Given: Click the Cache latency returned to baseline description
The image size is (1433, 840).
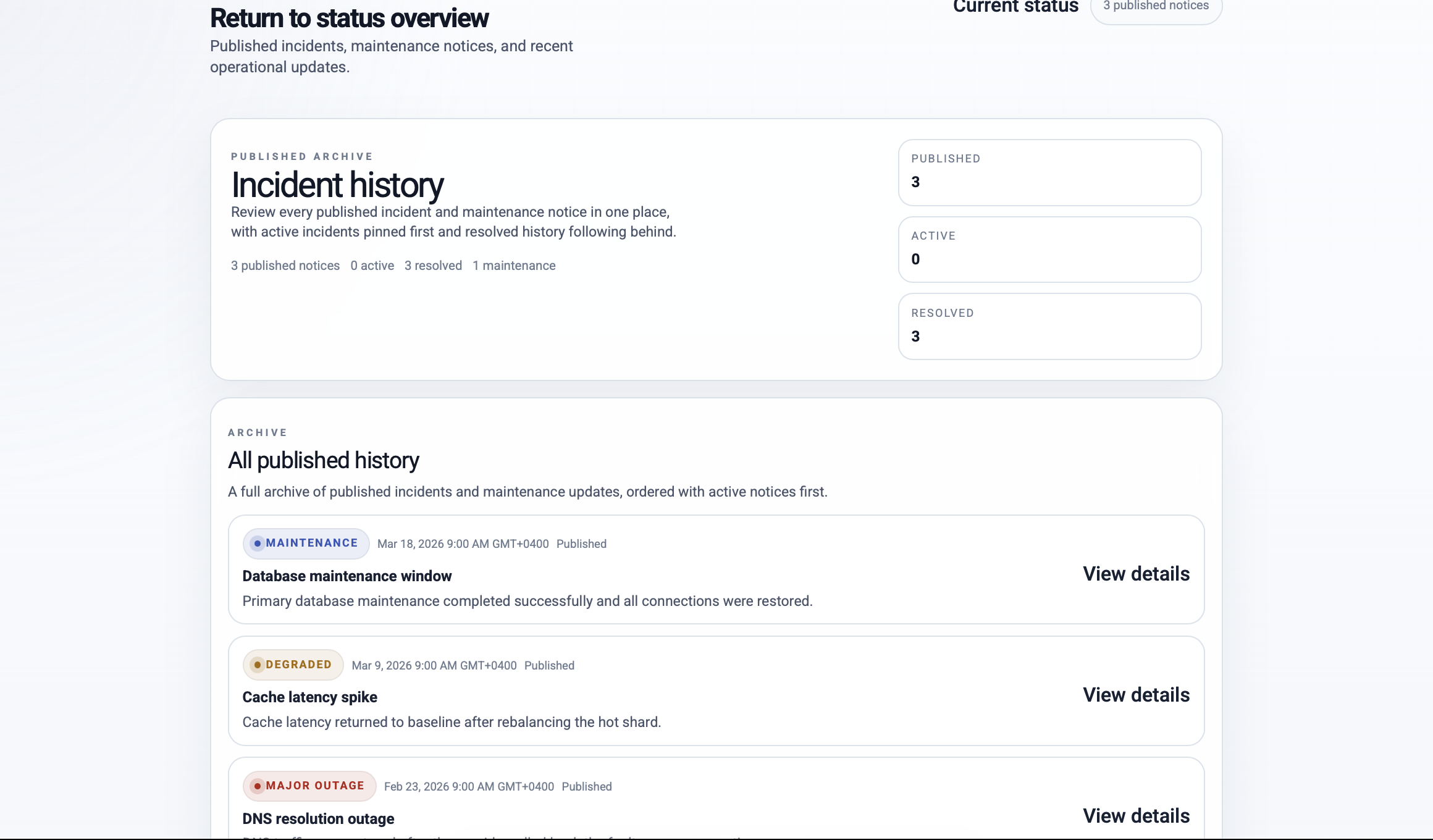Looking at the screenshot, I should [x=452, y=722].
